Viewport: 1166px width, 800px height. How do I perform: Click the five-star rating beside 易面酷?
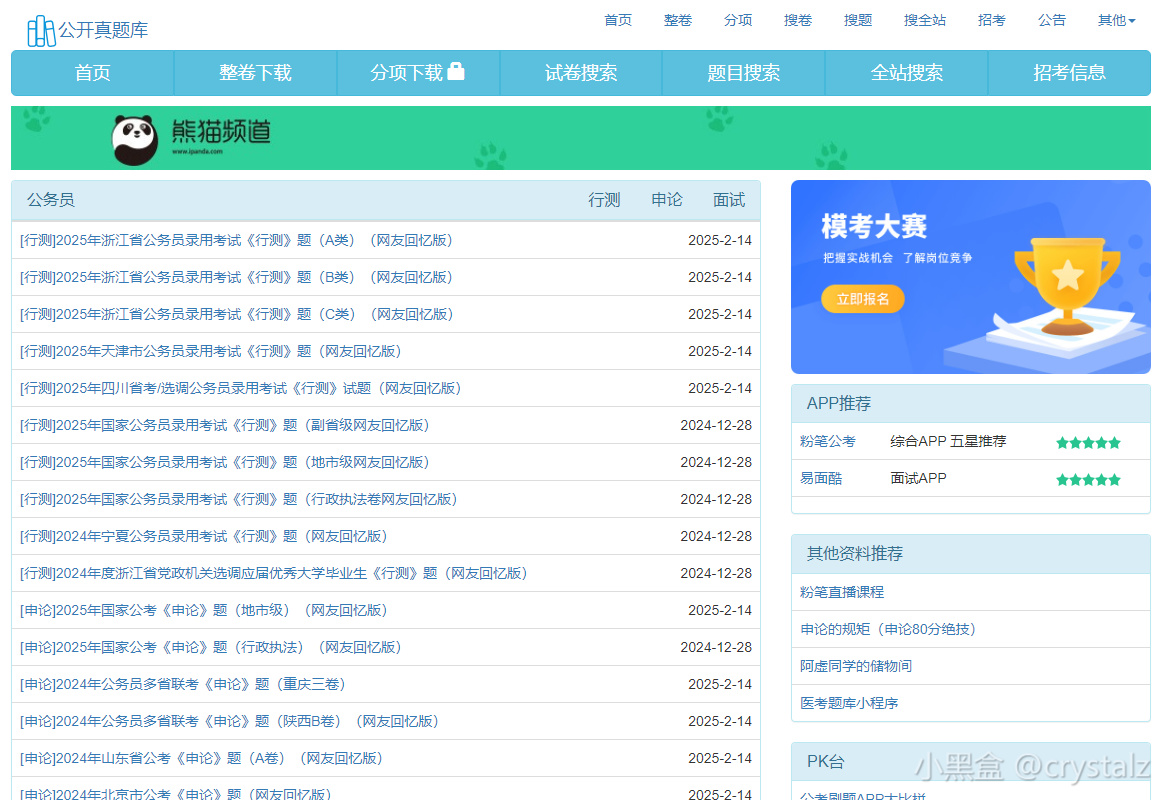(x=1088, y=478)
